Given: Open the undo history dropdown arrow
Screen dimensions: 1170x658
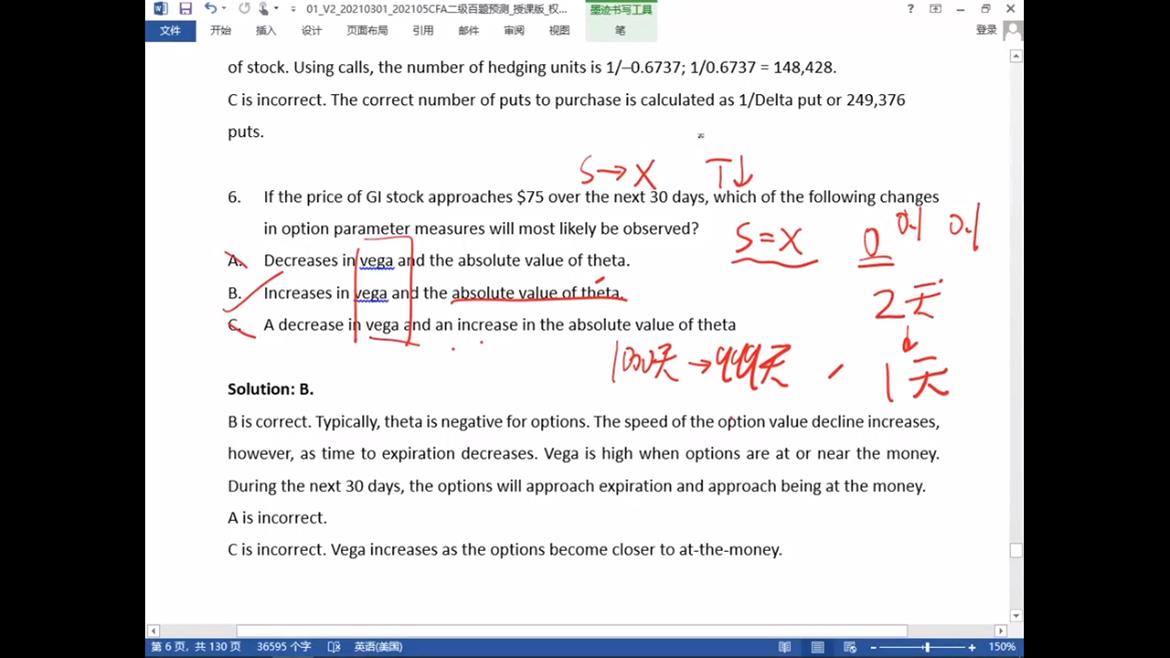Looking at the screenshot, I should pyautogui.click(x=224, y=8).
